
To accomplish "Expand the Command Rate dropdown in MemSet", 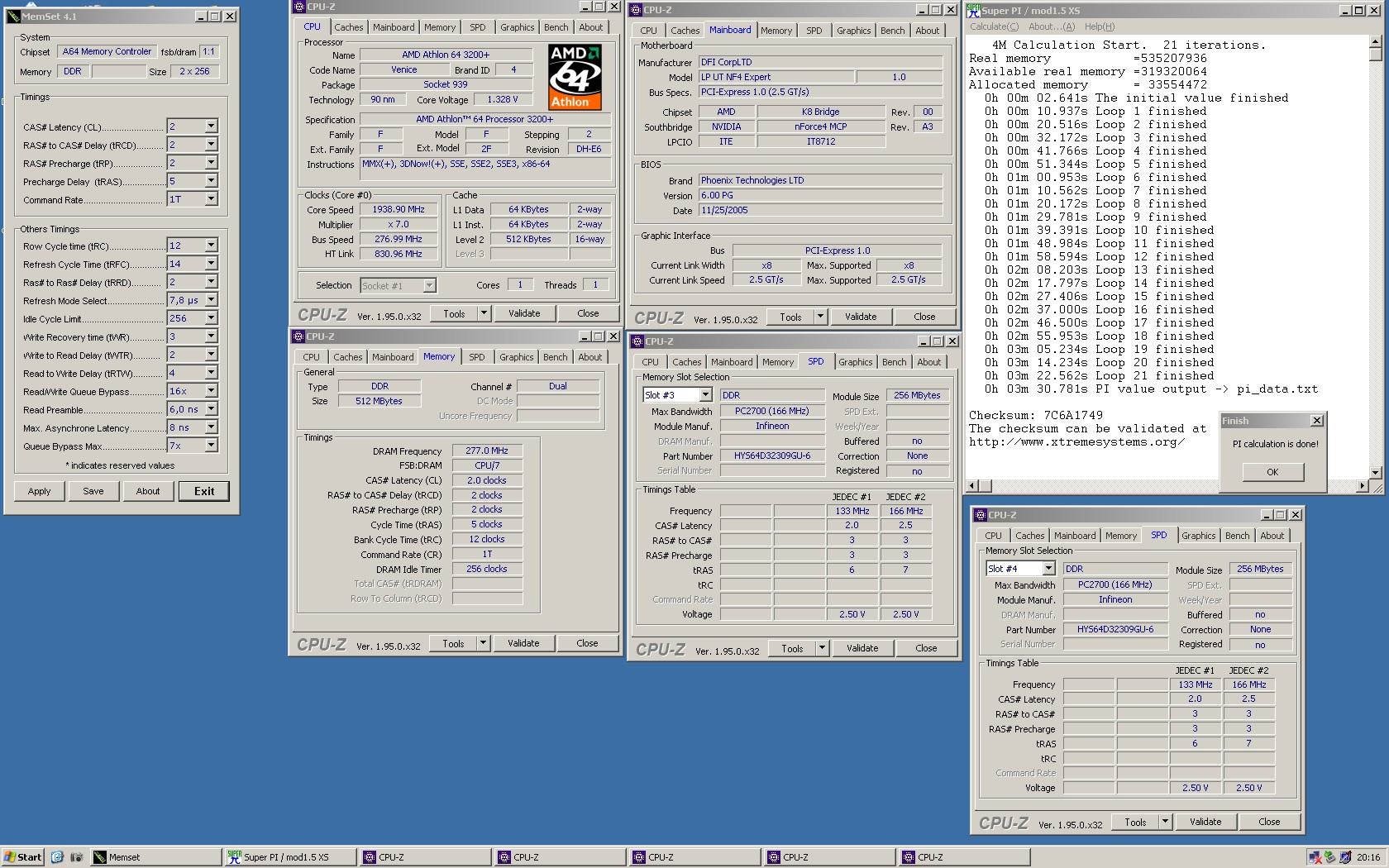I will (x=211, y=199).
